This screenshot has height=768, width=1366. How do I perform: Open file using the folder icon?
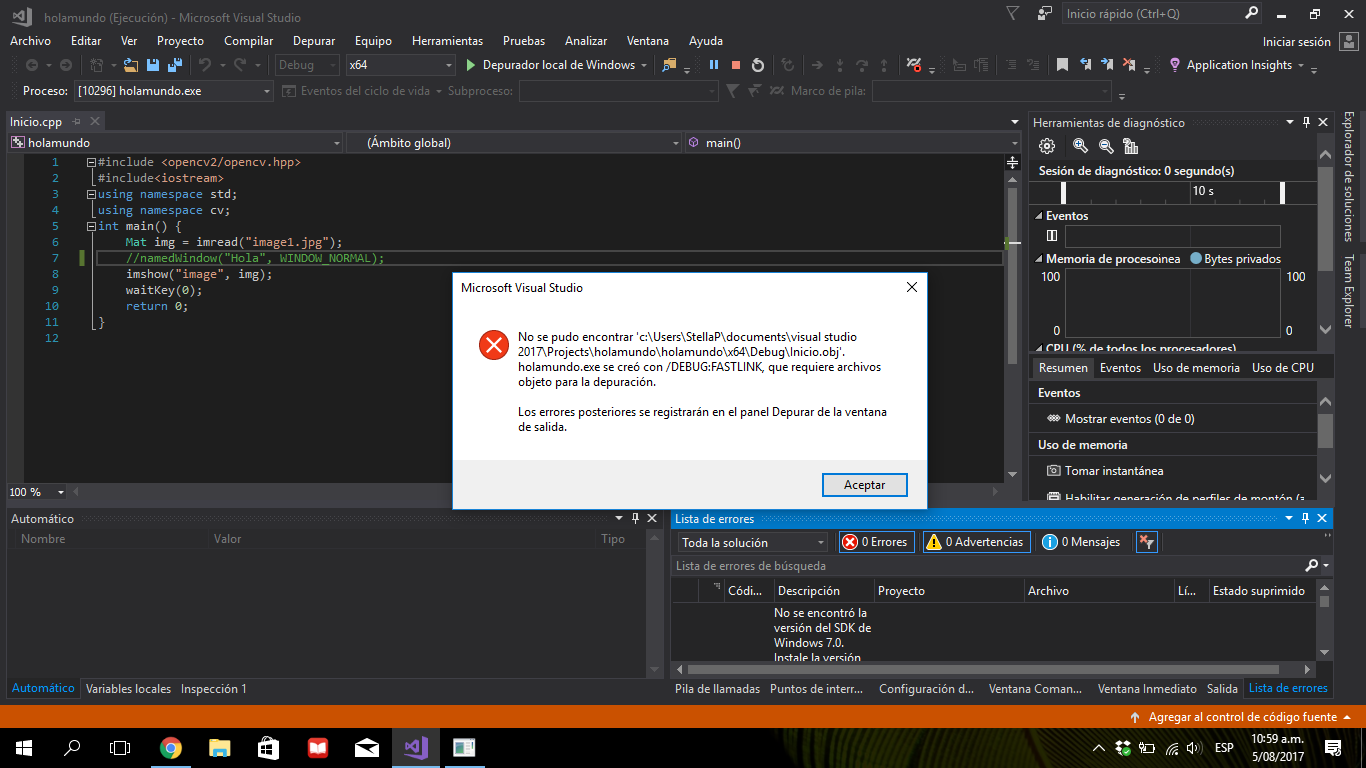coord(131,65)
